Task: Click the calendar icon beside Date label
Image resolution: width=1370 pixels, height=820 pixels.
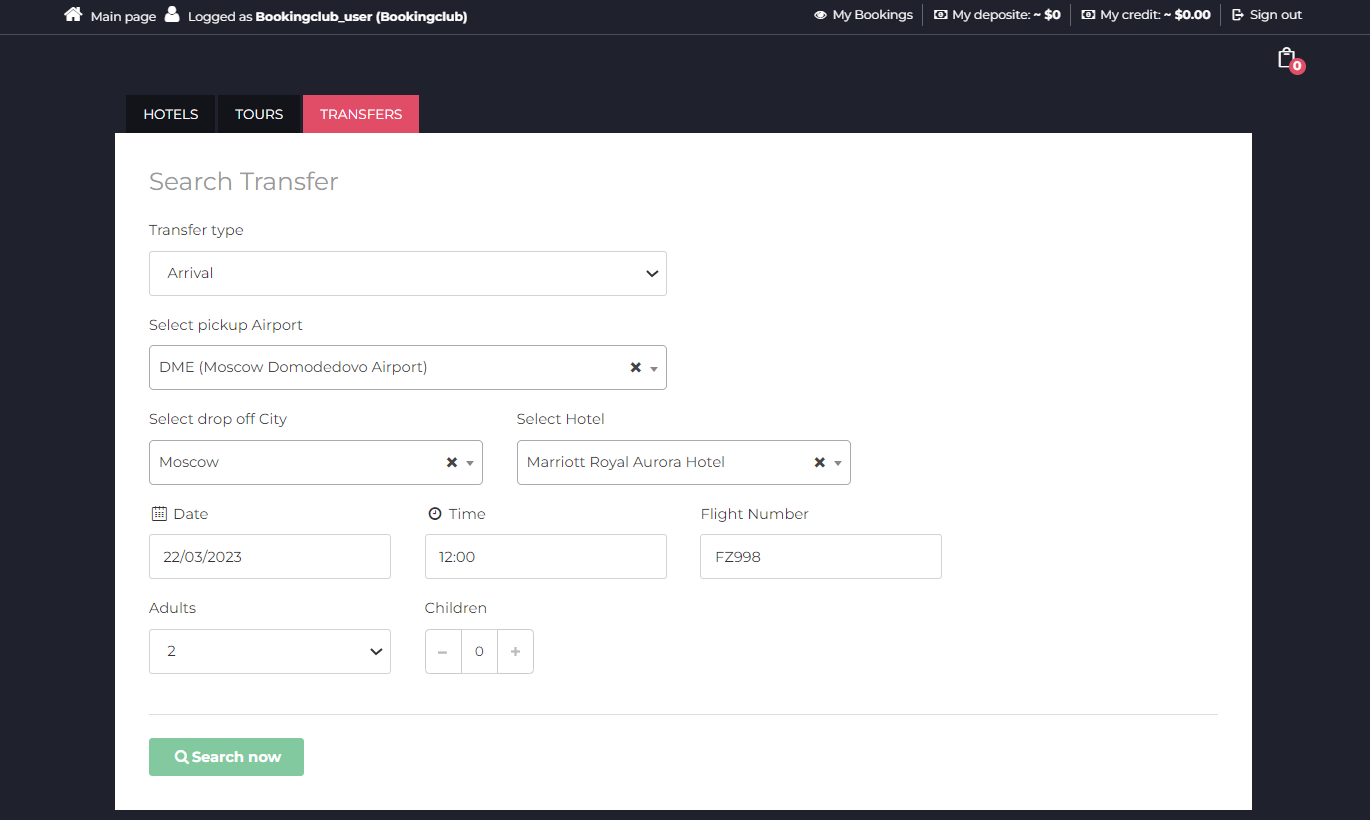Action: 159,514
